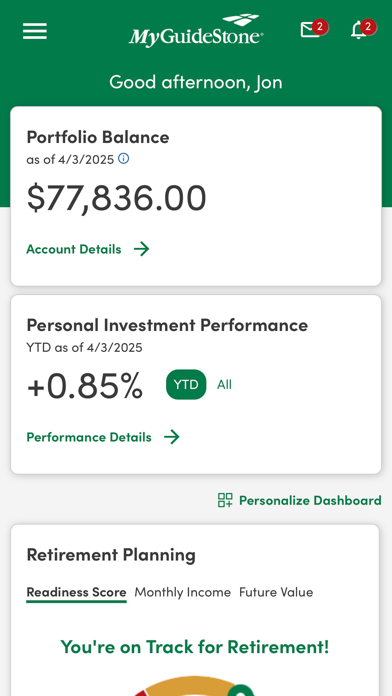392x696 pixels.
Task: Tap the Retirement Planning card heading
Action: click(x=111, y=555)
